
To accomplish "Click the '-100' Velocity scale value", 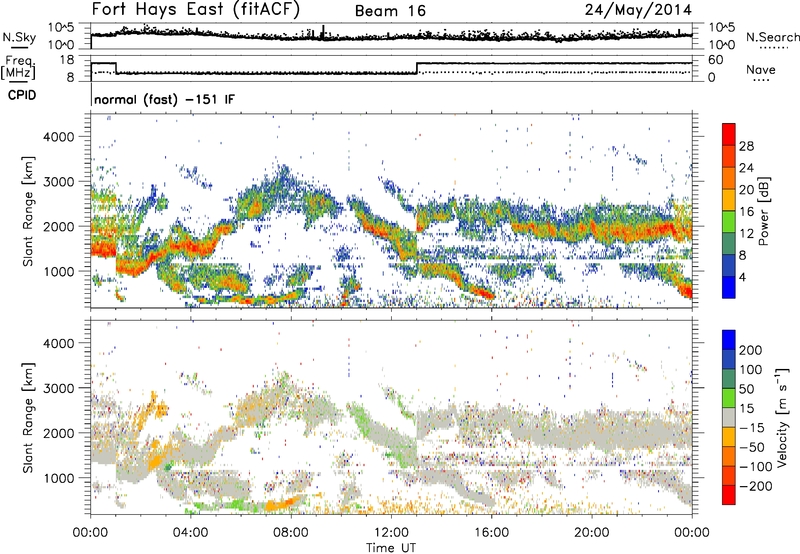I will coord(756,467).
